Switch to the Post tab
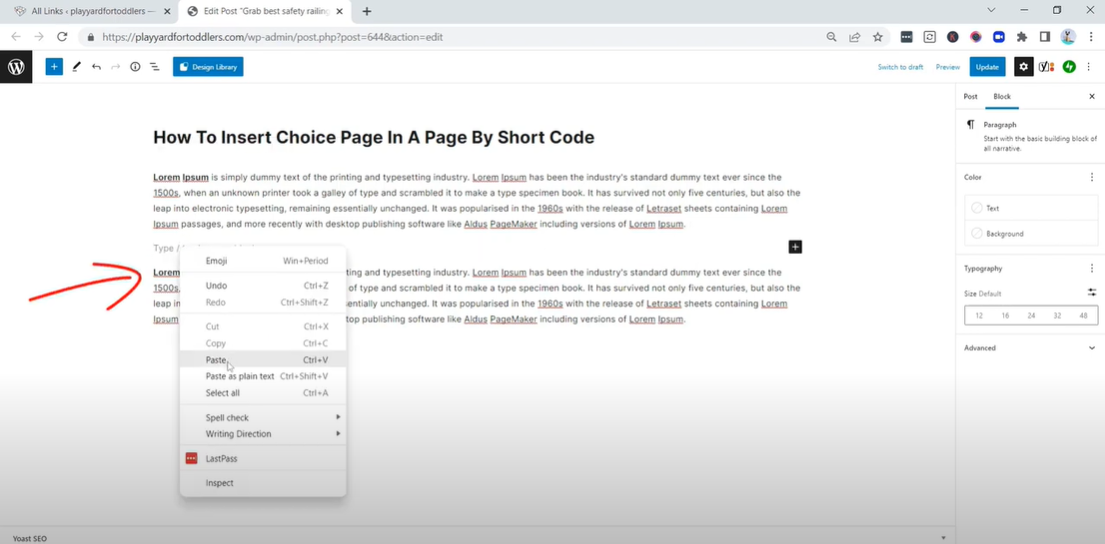The width and height of the screenshot is (1105, 544). pyautogui.click(x=970, y=97)
